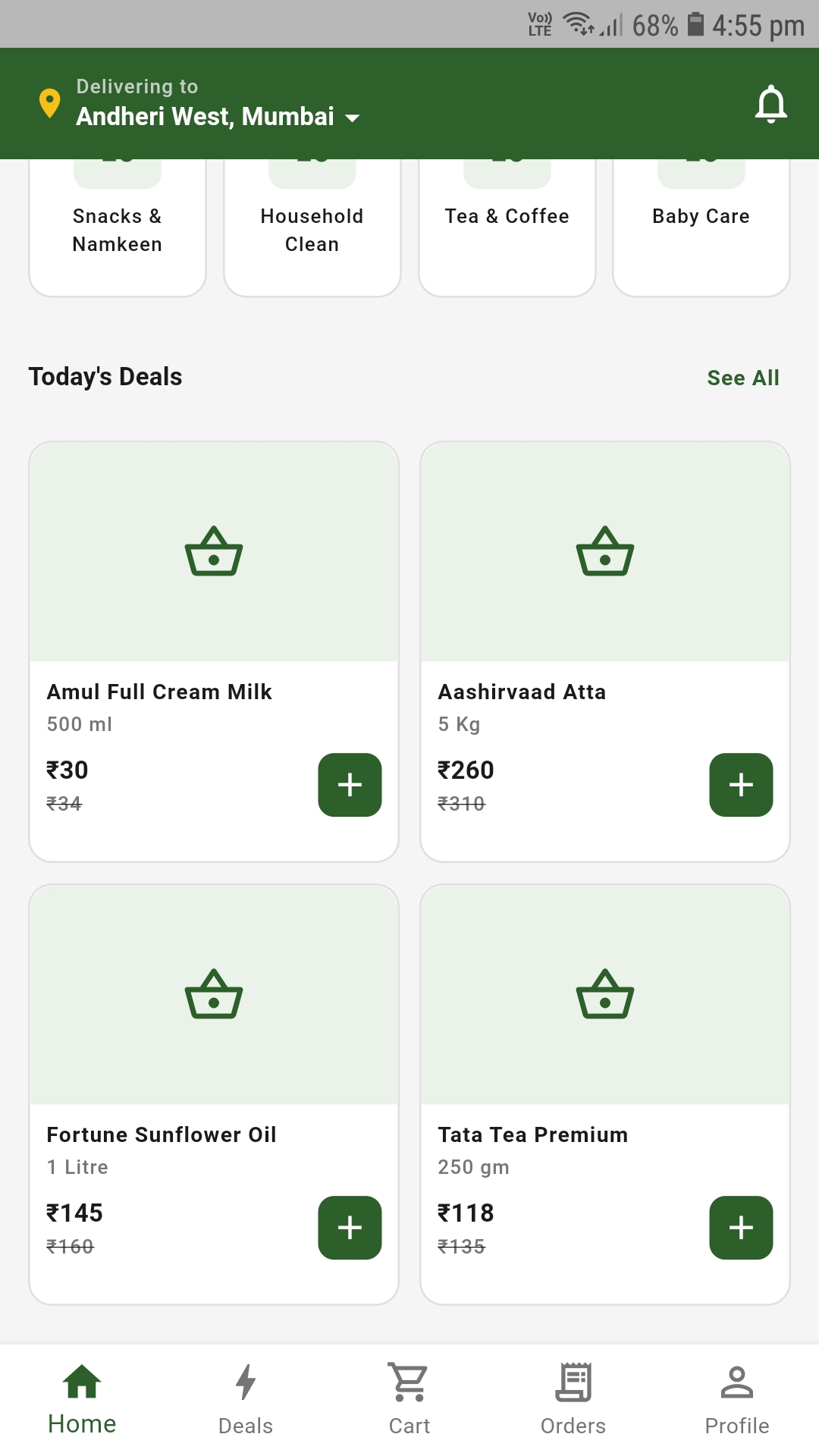The height and width of the screenshot is (1456, 819).
Task: View Amul Full Cream Milk product image
Action: point(214,552)
